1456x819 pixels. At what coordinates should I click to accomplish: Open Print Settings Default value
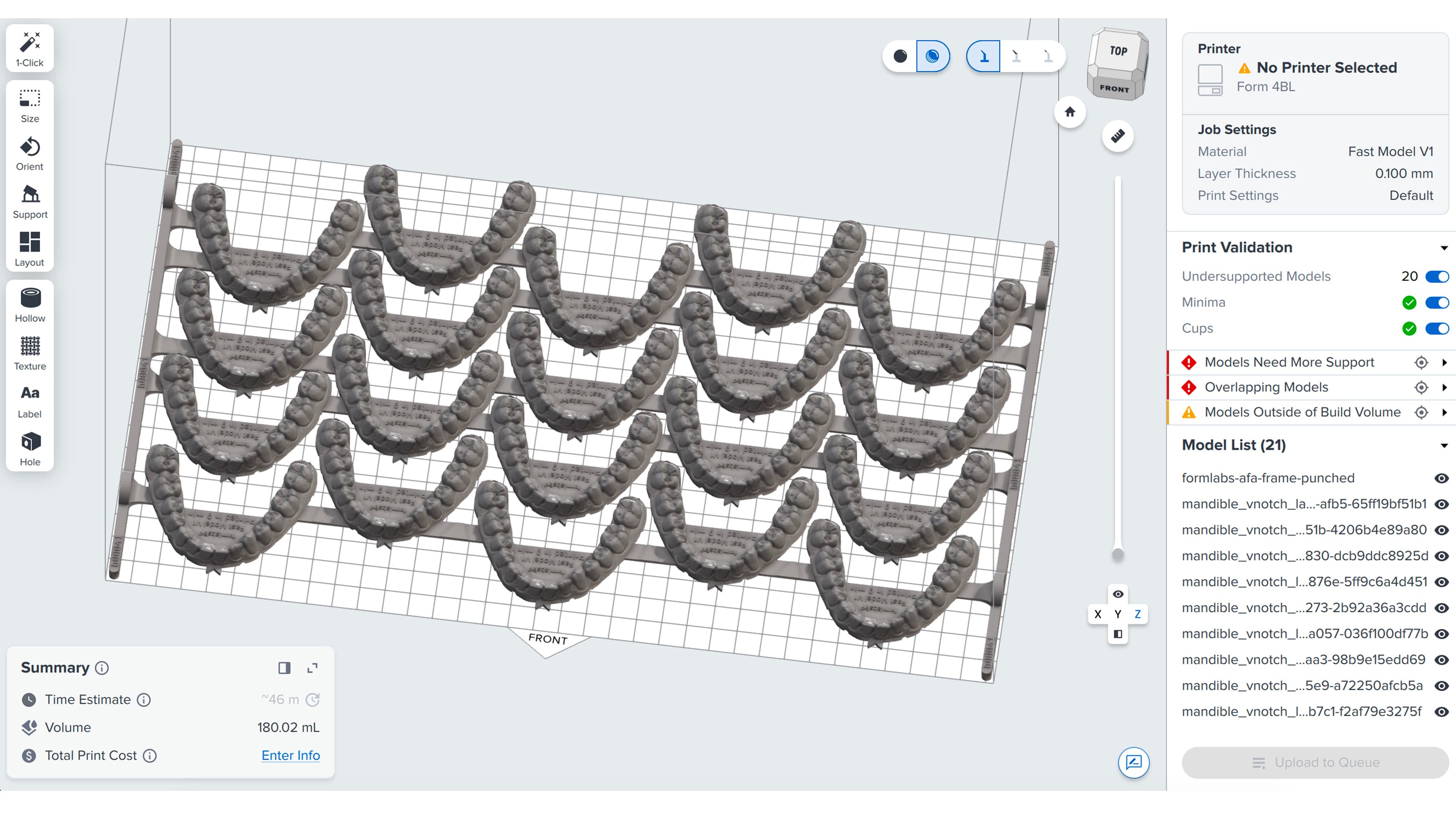(x=1411, y=196)
